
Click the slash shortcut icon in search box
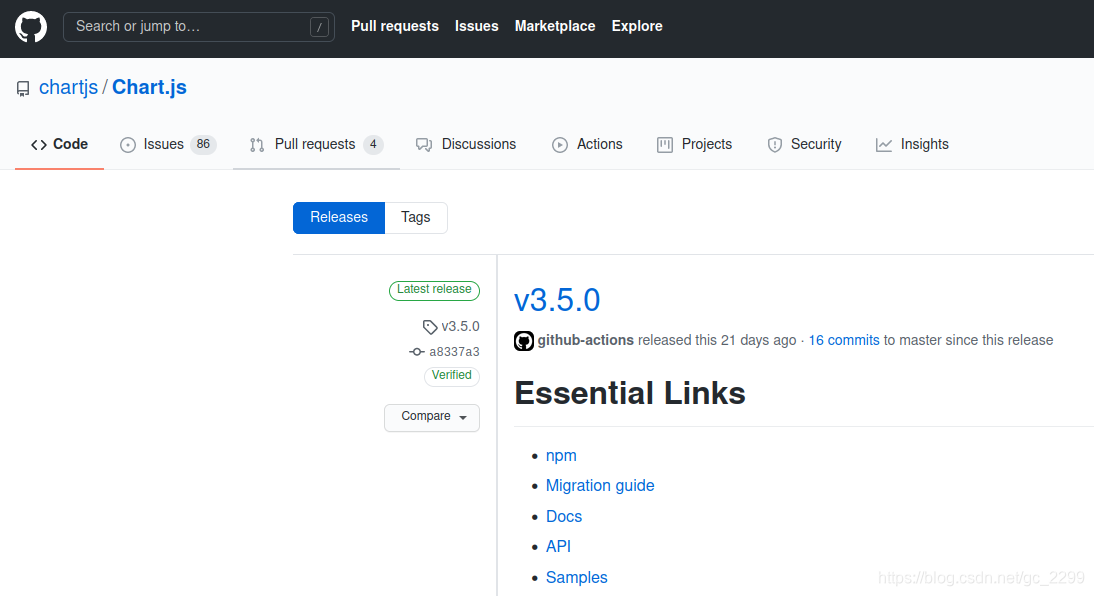(319, 27)
